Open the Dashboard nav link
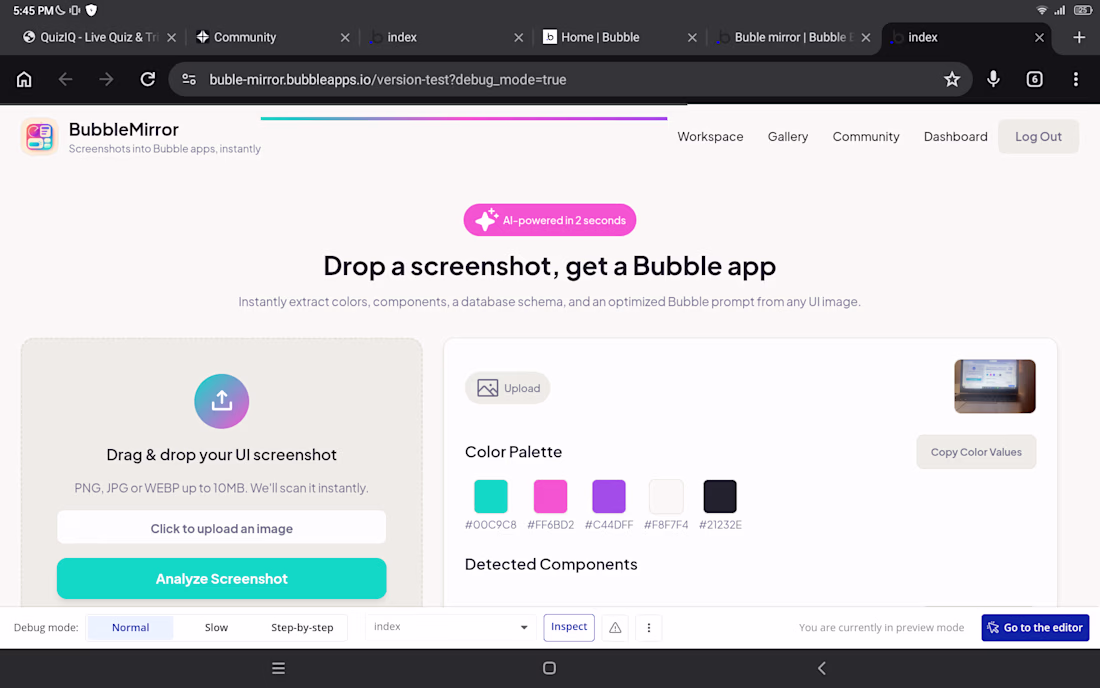This screenshot has height=688, width=1100. click(955, 137)
